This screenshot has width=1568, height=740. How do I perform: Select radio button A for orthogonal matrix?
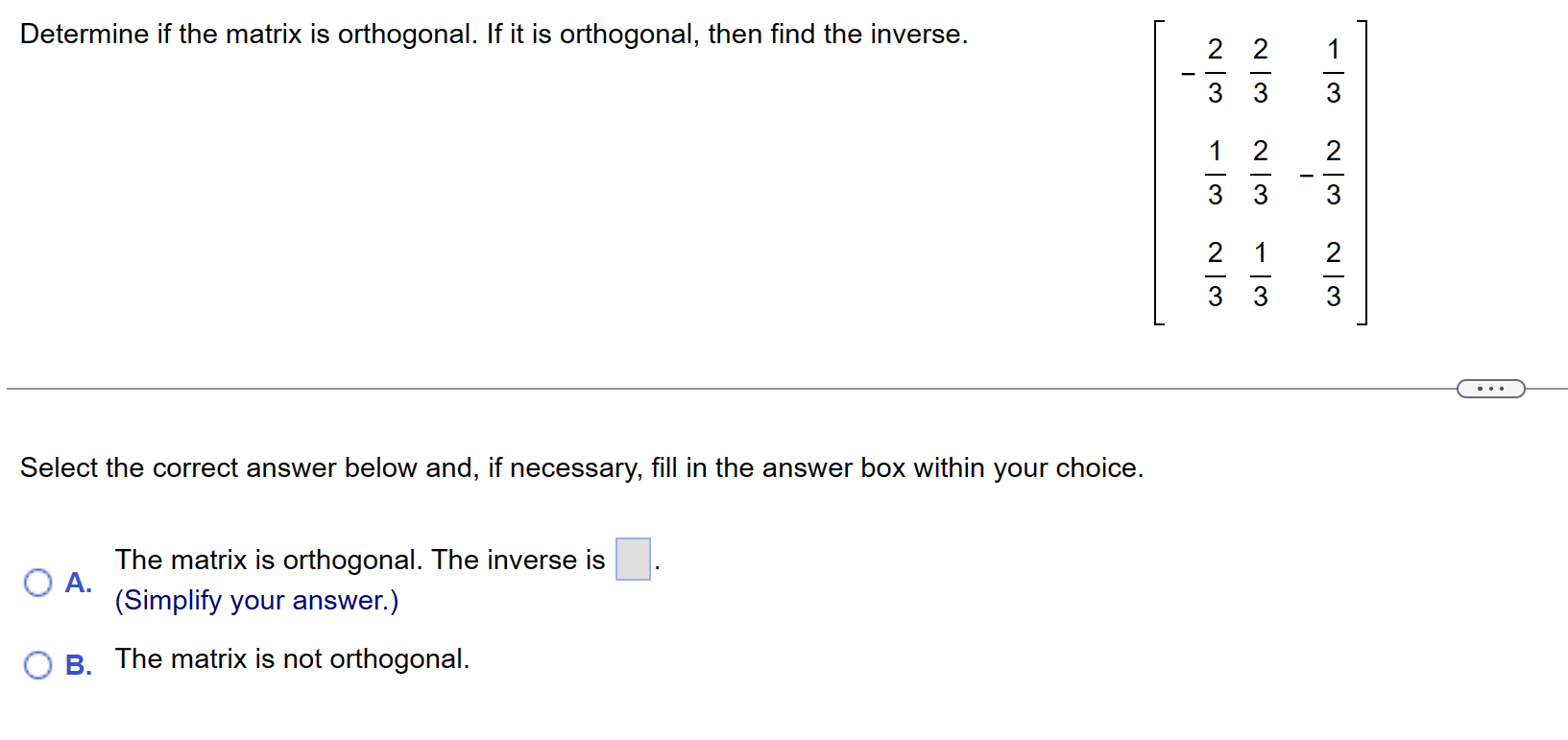click(x=36, y=582)
